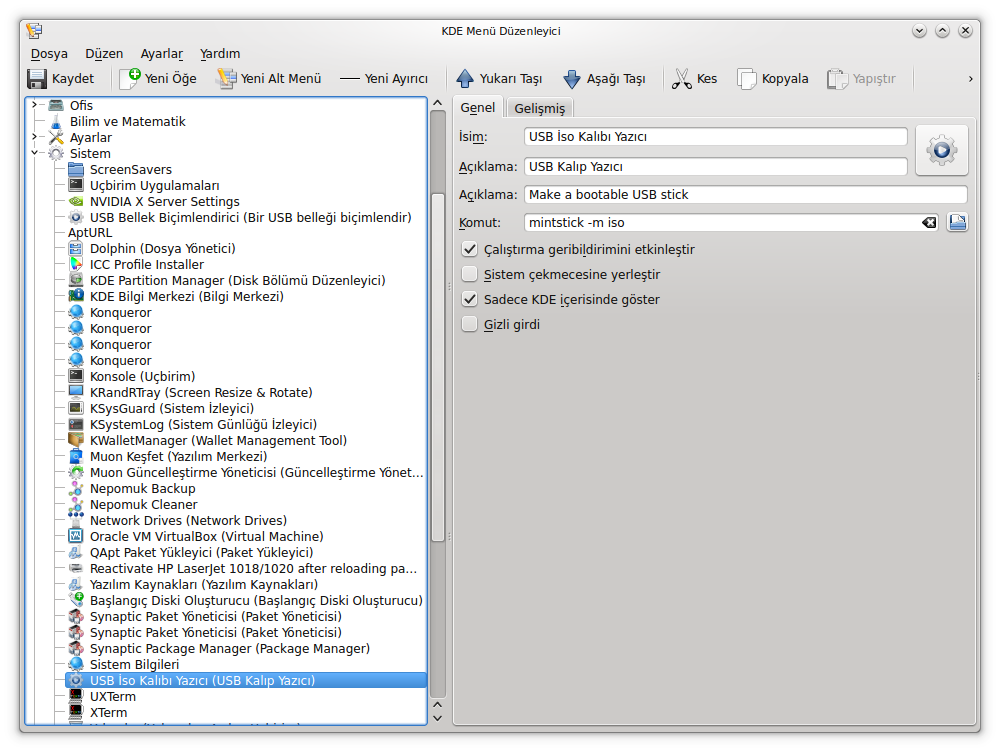Screen dimensions: 1000x752
Task: Move entry down with Aşağı Taşı
Action: pos(605,78)
